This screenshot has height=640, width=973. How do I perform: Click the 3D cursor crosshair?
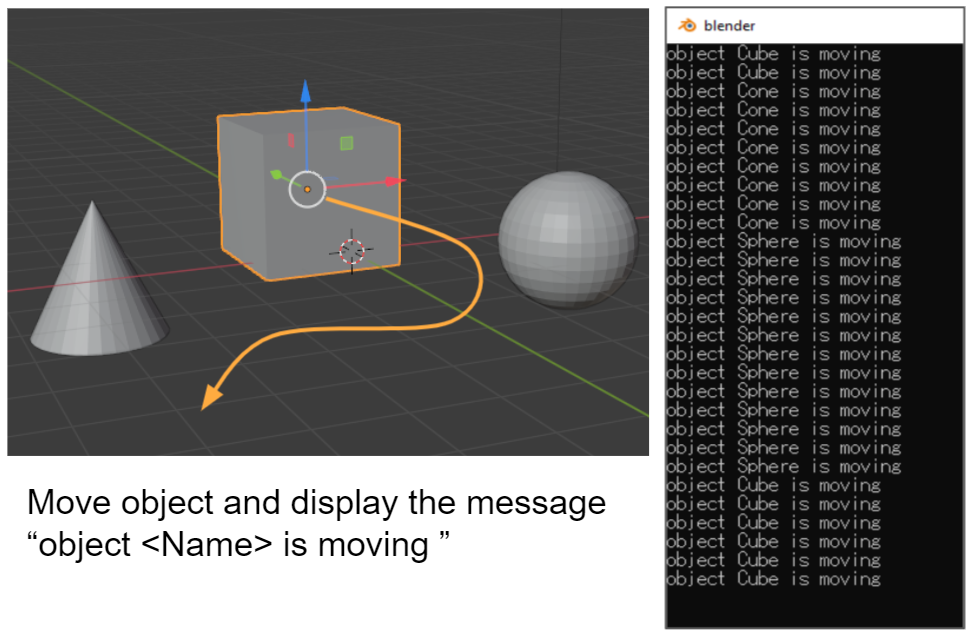click(x=352, y=251)
